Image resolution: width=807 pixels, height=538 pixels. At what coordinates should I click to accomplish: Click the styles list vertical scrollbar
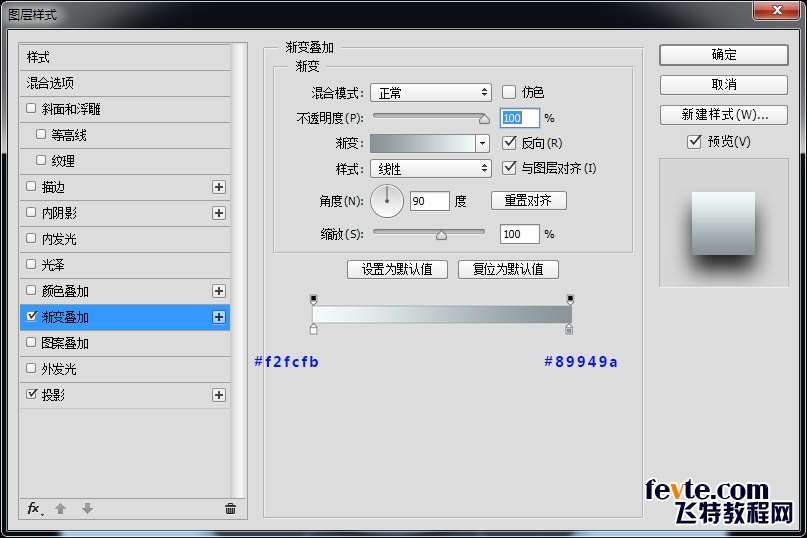coord(238,270)
